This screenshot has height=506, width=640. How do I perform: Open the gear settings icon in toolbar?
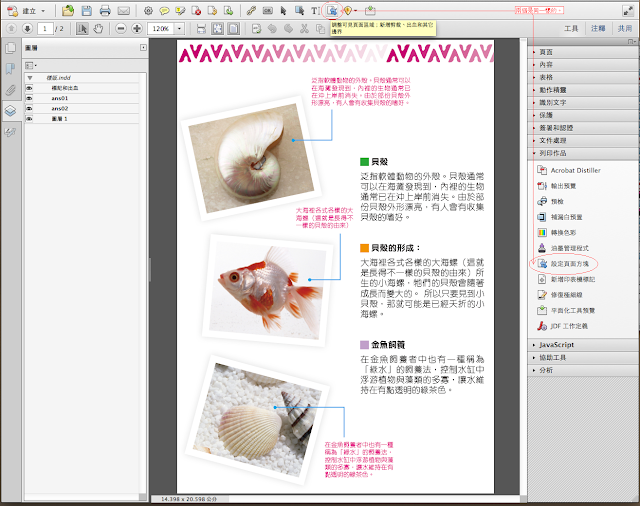pos(149,11)
